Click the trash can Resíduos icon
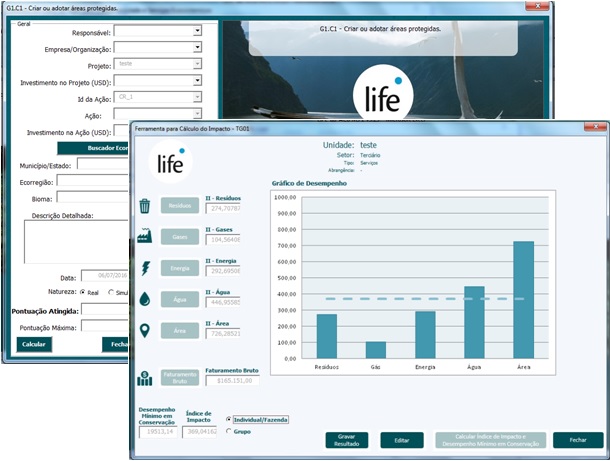The height and width of the screenshot is (461, 610). pos(145,206)
